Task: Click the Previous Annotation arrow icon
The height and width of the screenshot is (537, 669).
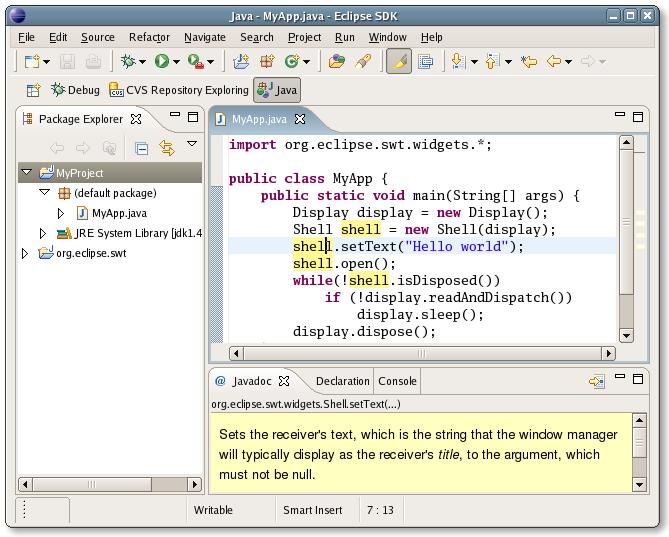Action: coord(492,62)
